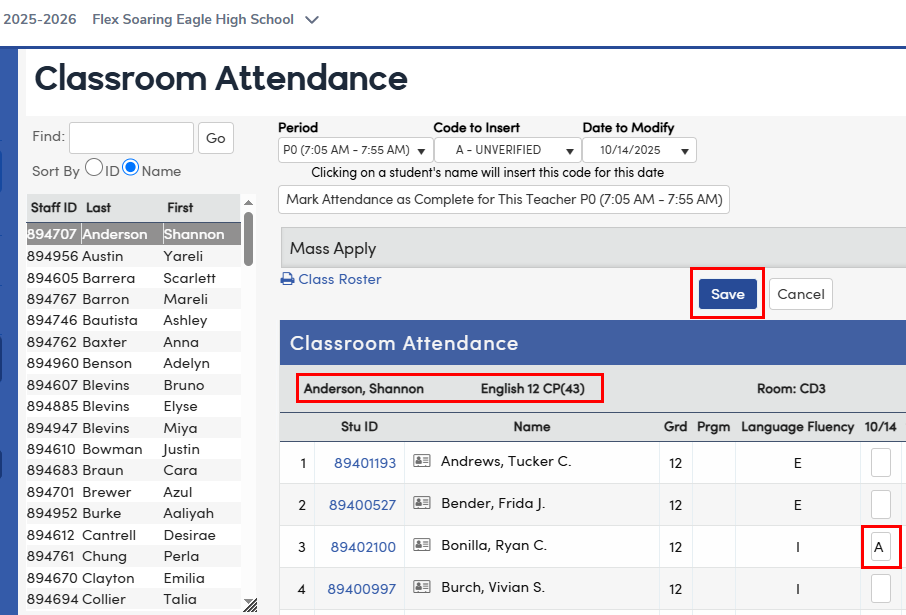Open ID card icon for Bonilla, Ryan C.
The height and width of the screenshot is (615, 906).
point(422,544)
